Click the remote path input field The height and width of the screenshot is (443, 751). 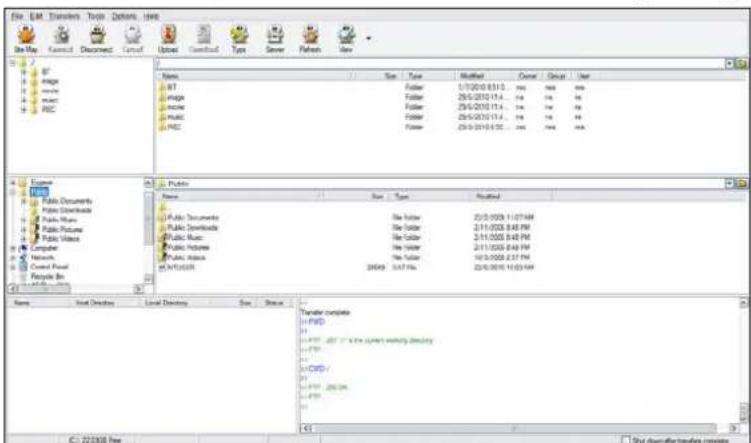tap(440, 63)
